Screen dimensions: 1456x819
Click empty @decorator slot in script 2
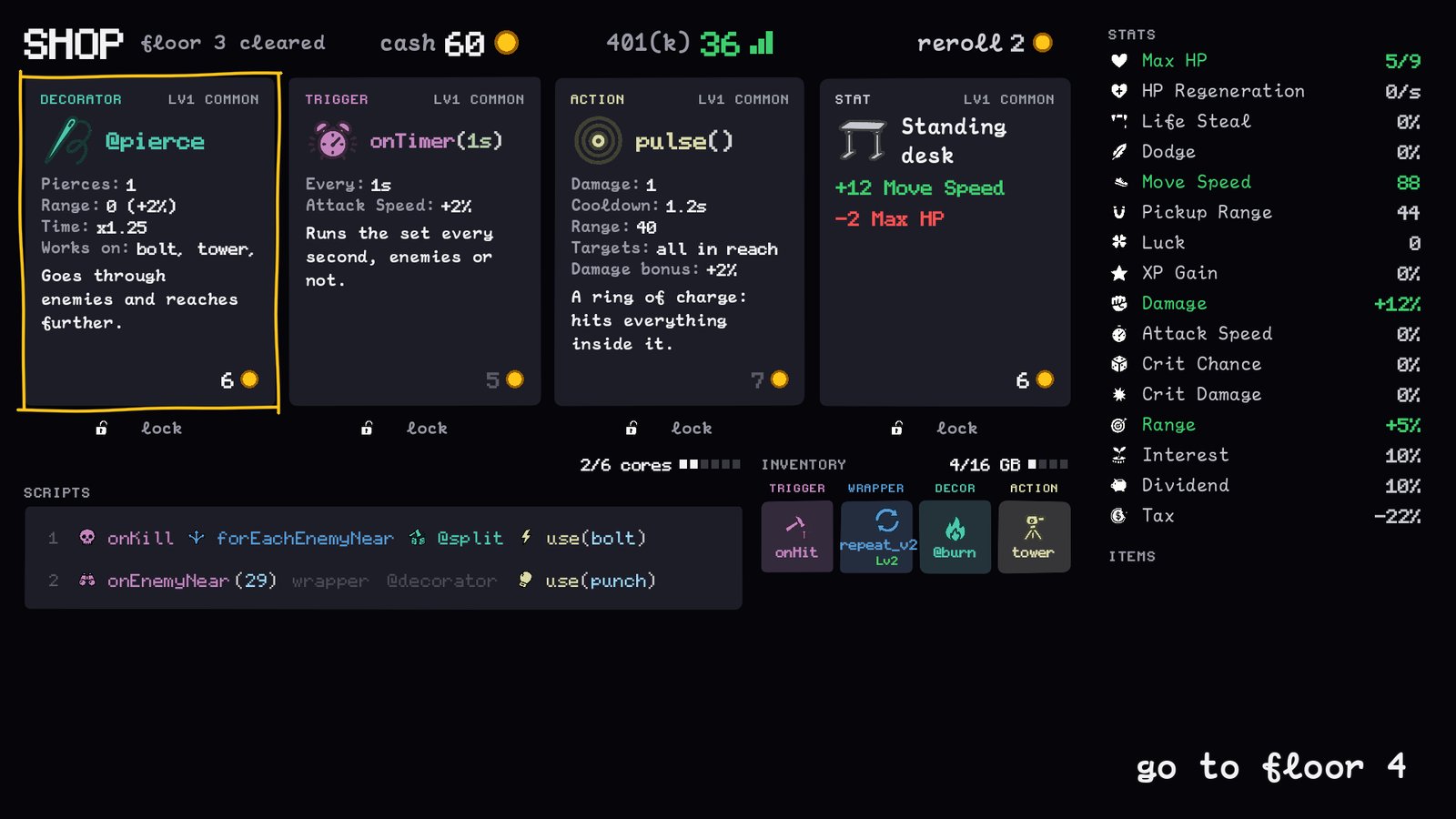coord(442,581)
